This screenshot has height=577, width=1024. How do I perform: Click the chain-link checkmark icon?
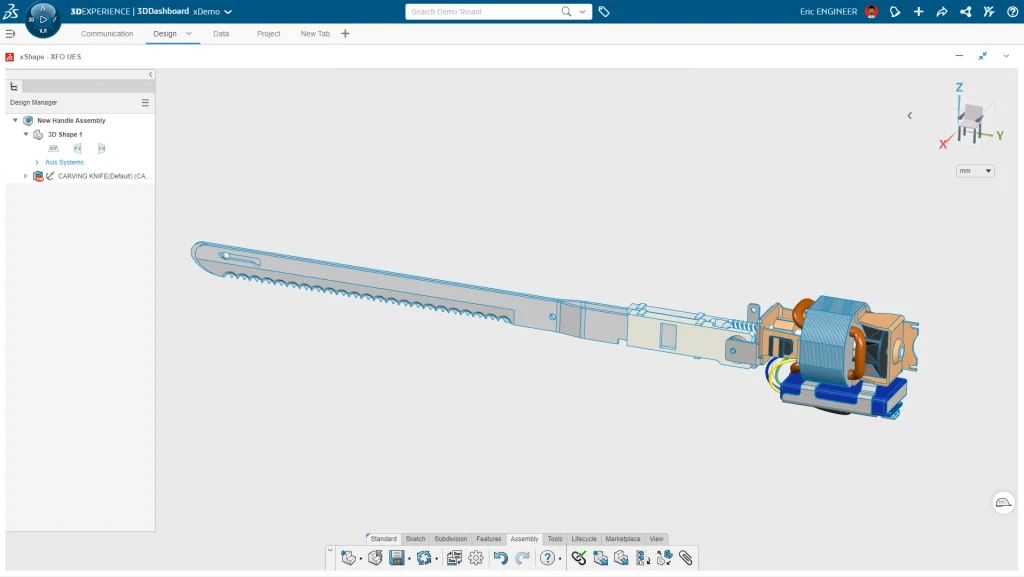pos(579,558)
